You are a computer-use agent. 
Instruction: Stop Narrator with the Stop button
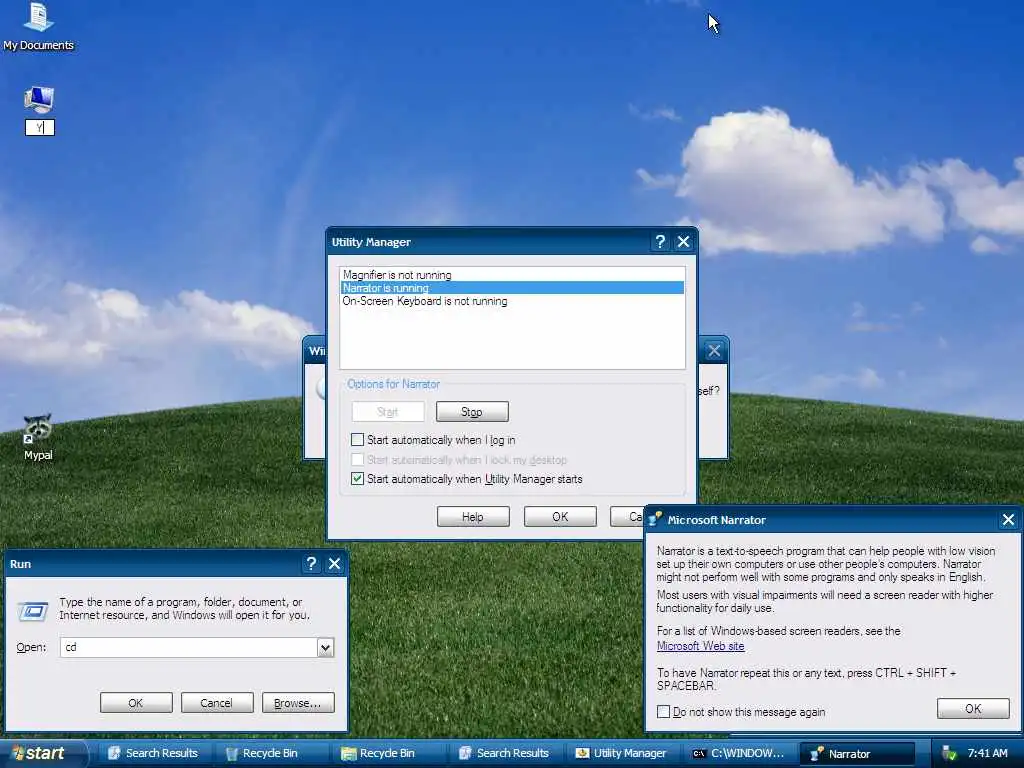coord(472,412)
